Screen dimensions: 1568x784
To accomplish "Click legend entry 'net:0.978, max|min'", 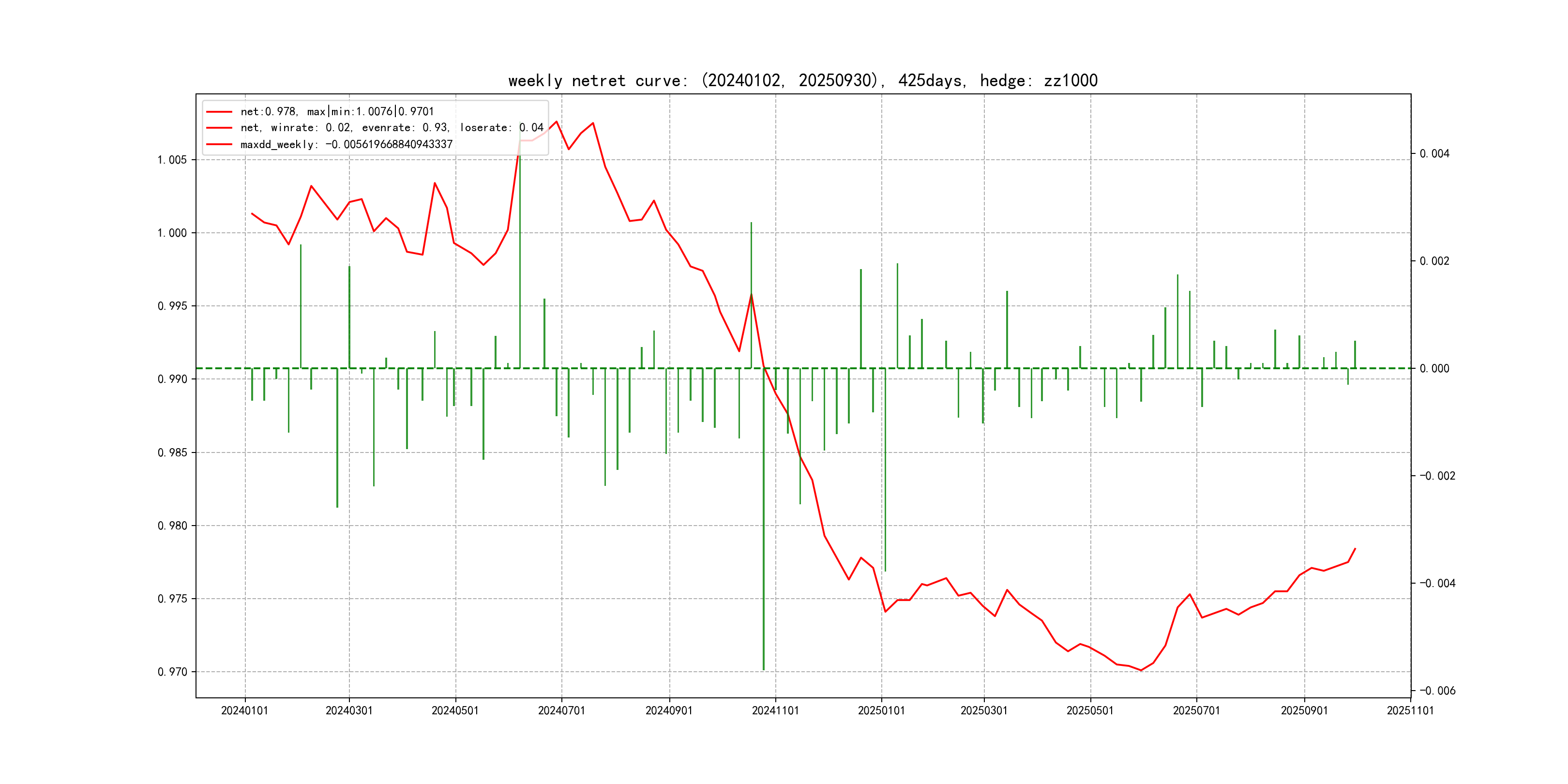I will point(337,111).
